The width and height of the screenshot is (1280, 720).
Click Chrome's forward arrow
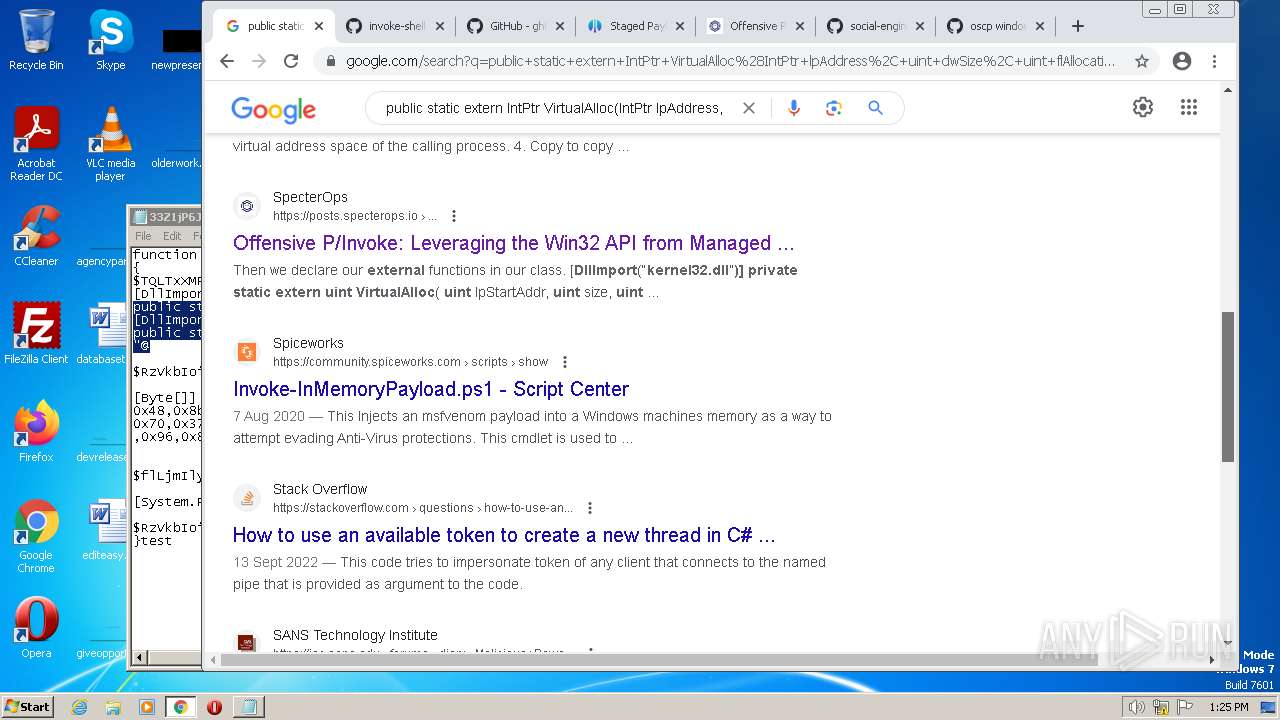(259, 61)
